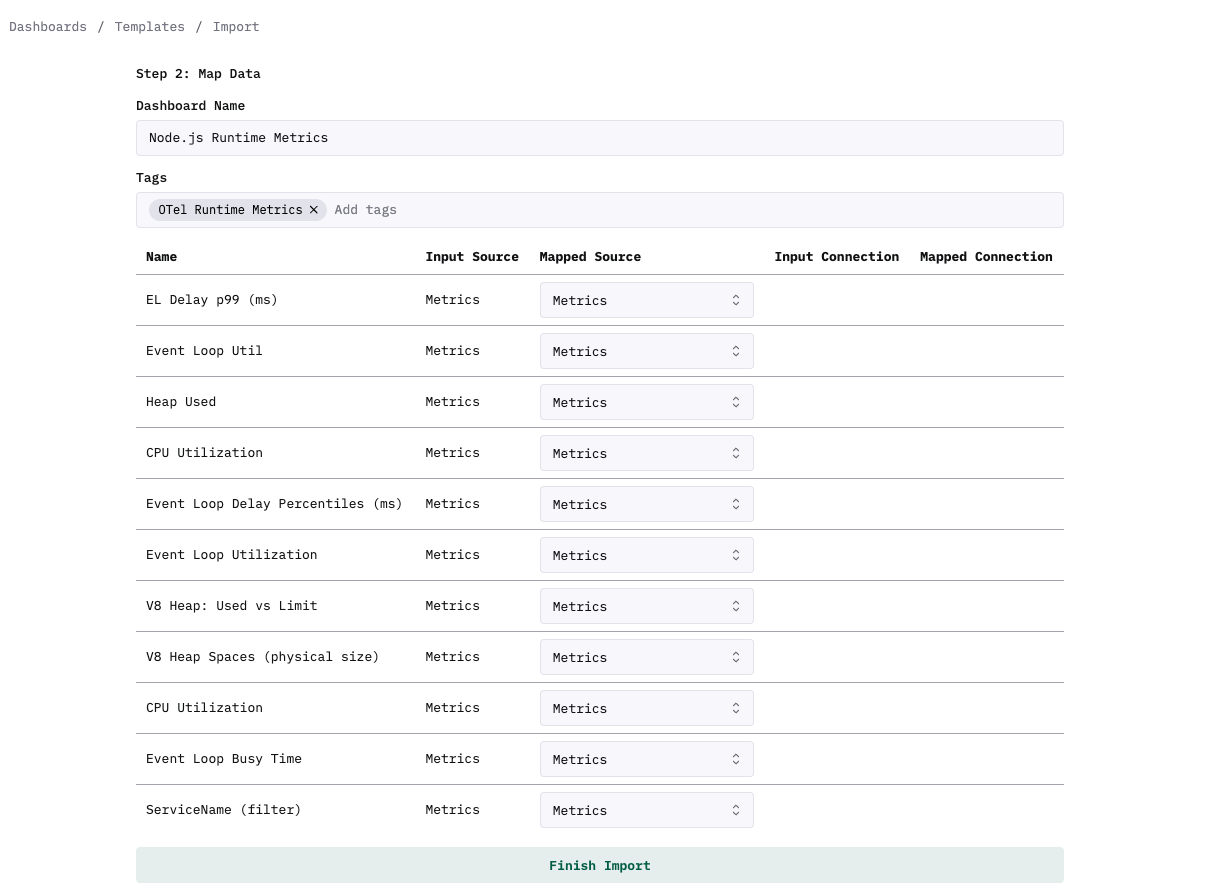Click the chevron icon in Heap Used selector

point(736,402)
